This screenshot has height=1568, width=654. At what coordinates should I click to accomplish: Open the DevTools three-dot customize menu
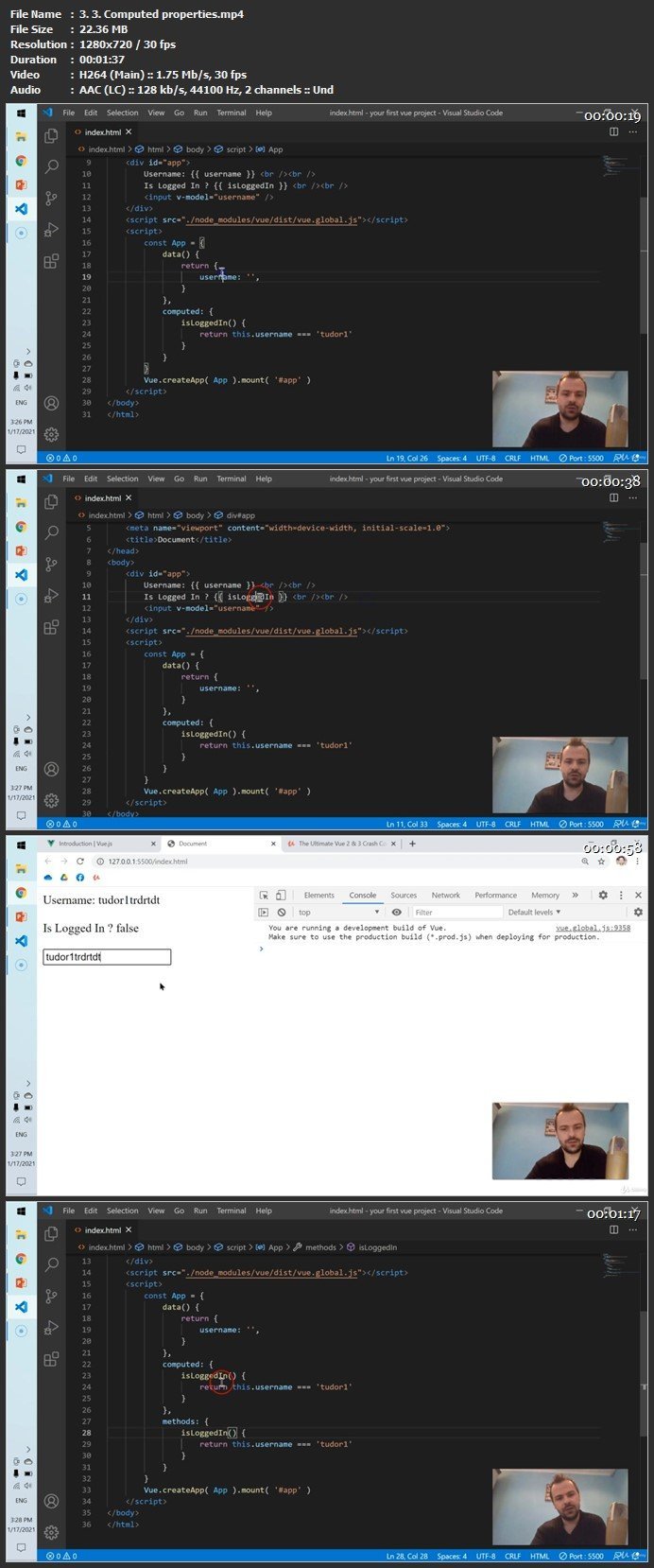tap(621, 895)
